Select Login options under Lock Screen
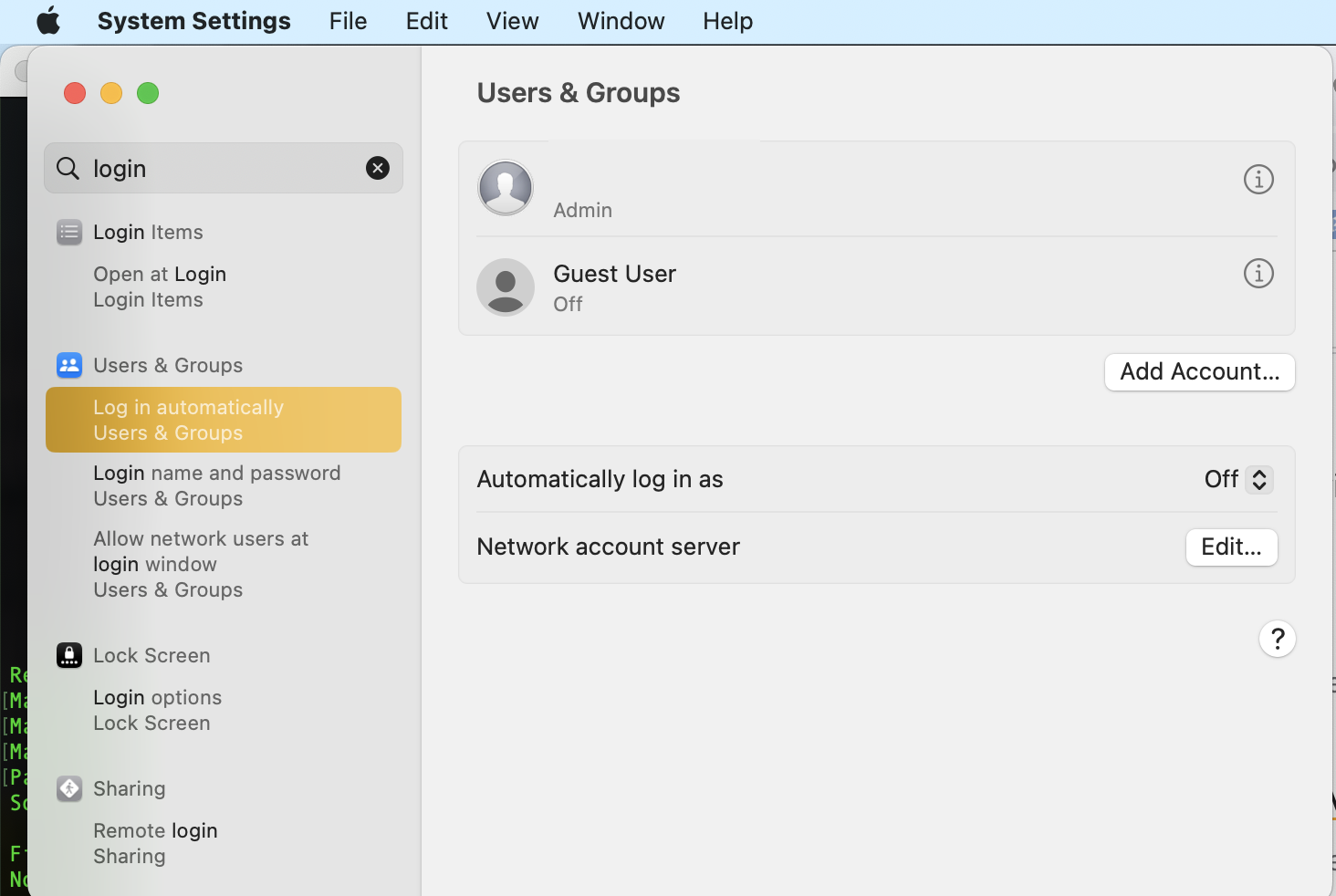This screenshot has height=896, width=1336. pos(157,710)
